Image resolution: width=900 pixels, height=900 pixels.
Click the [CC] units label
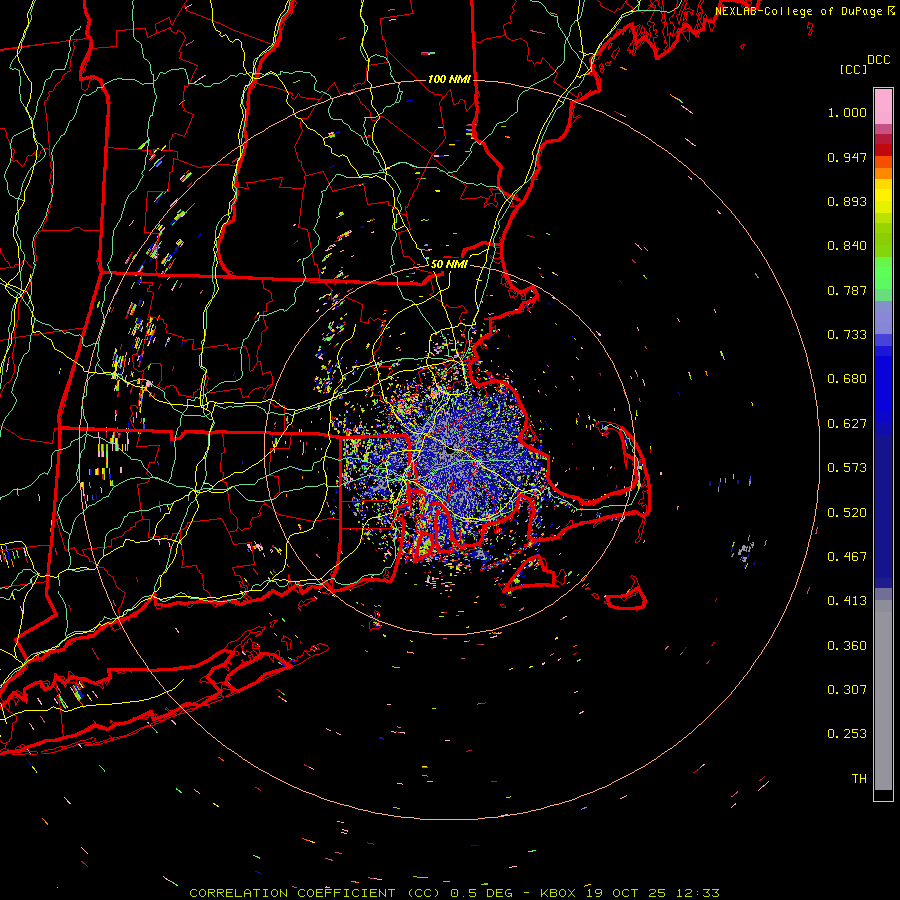[853, 69]
